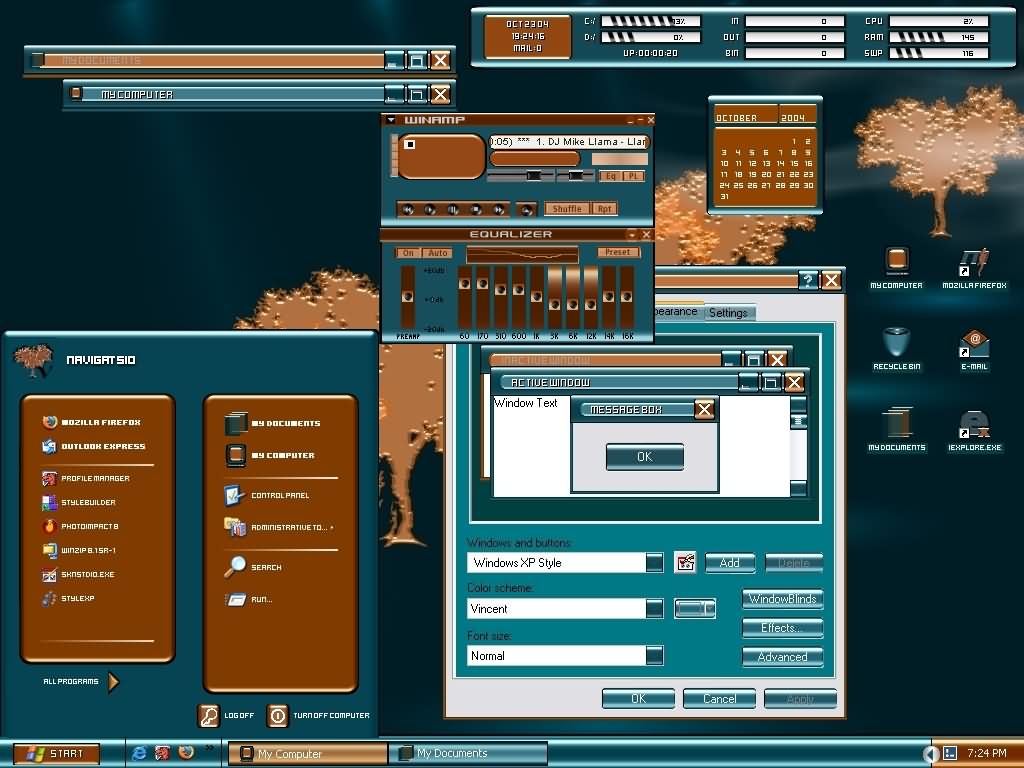1024x768 pixels.
Task: Open My Computer in start menu
Action: [x=270, y=455]
